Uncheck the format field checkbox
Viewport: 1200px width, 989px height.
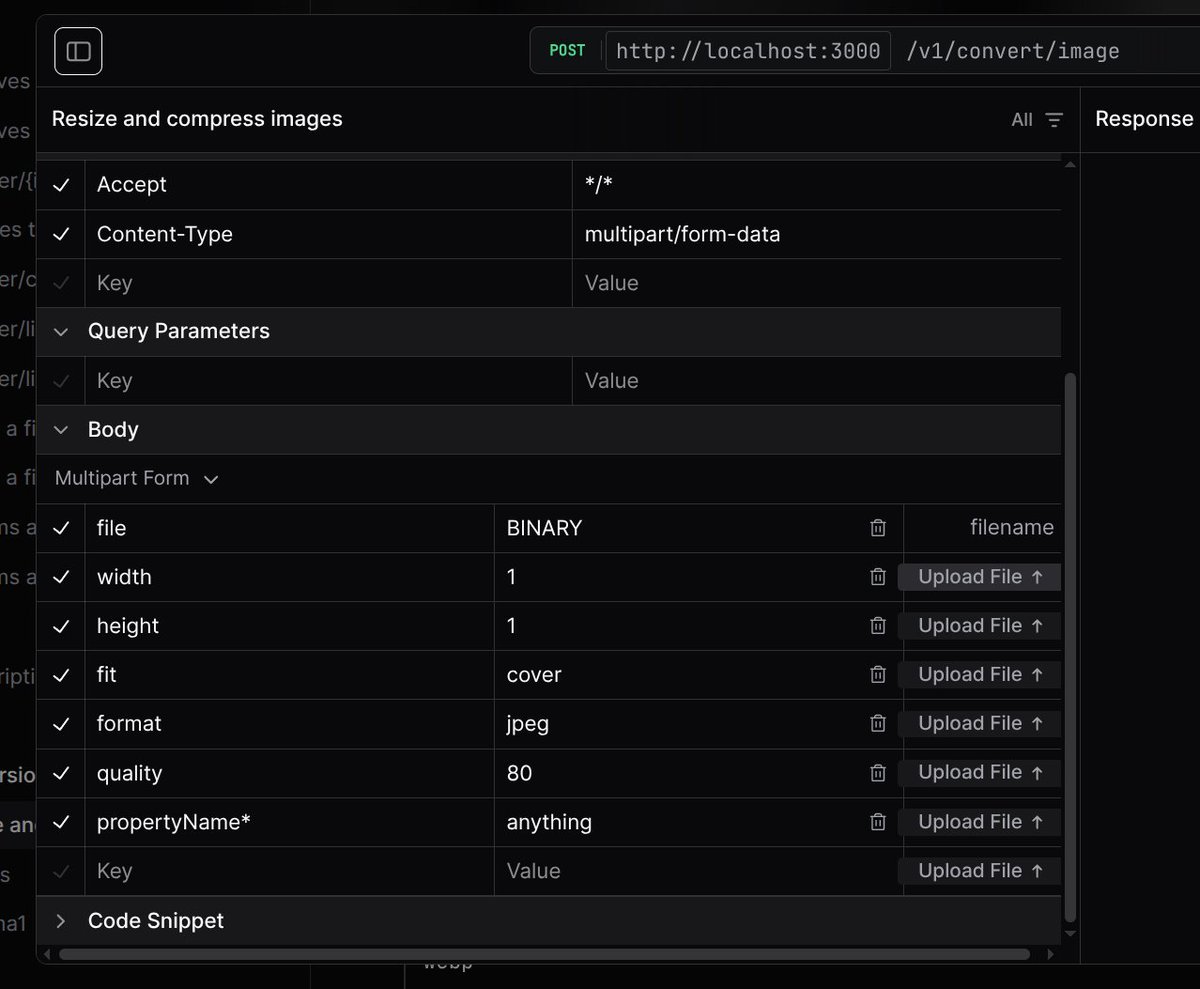tap(61, 724)
